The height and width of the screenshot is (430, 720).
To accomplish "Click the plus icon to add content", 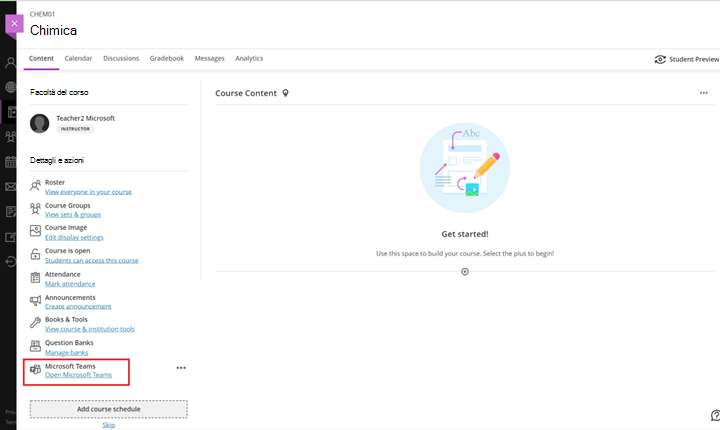I will click(x=465, y=272).
